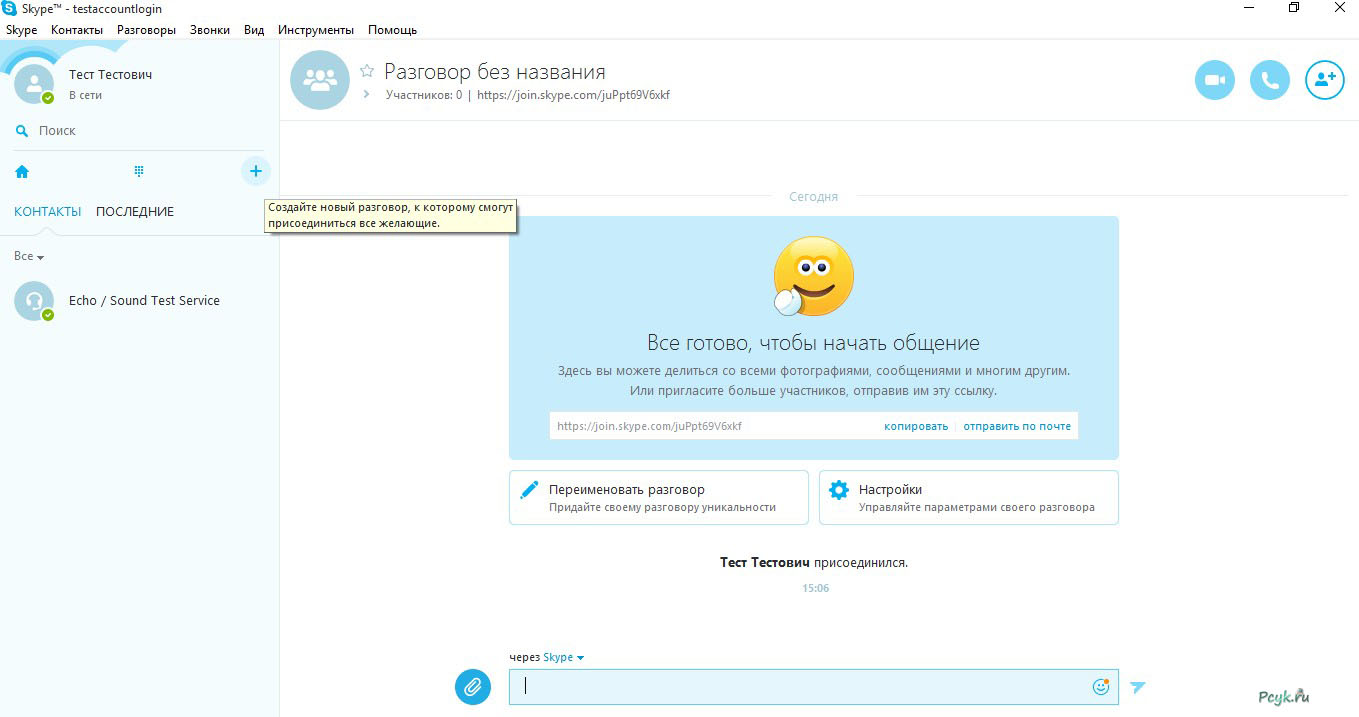Open the Skype home screen
The width and height of the screenshot is (1359, 717).
coord(22,172)
